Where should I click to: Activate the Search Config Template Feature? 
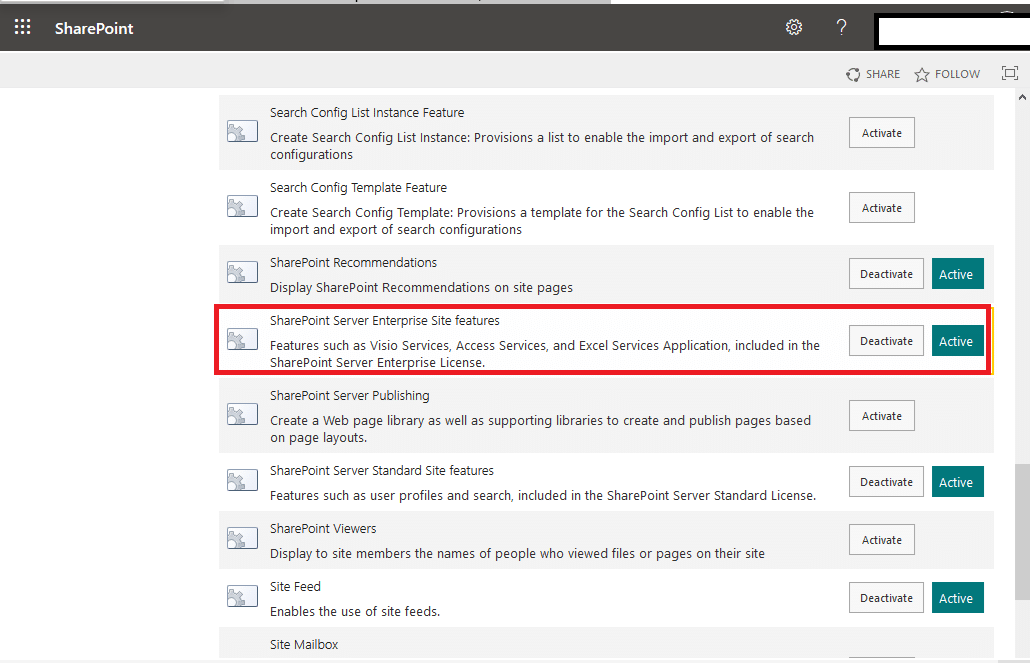[881, 207]
